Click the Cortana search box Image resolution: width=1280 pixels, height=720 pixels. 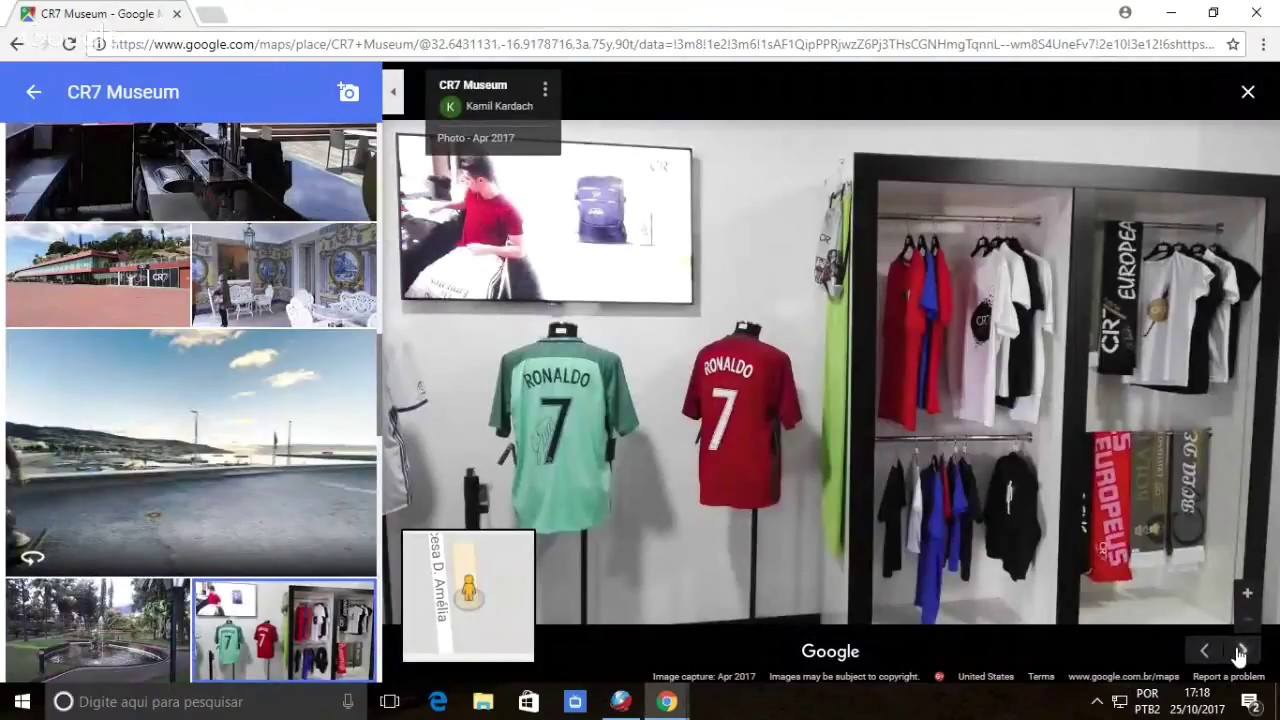coord(205,702)
